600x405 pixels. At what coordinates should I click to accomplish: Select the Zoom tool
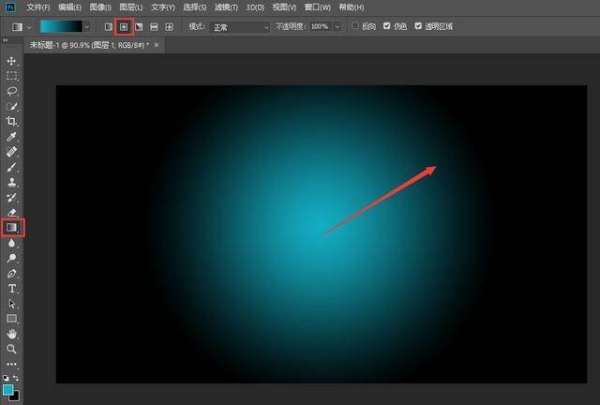click(12, 349)
